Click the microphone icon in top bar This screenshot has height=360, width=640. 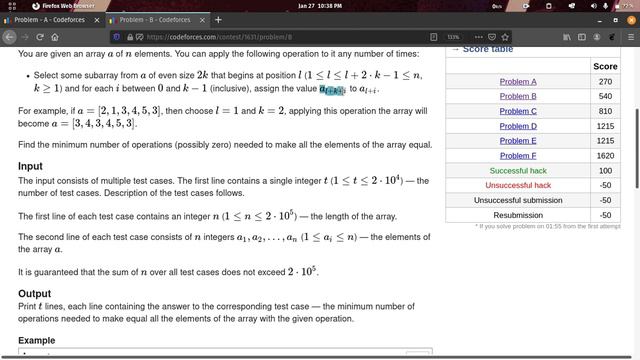point(605,6)
